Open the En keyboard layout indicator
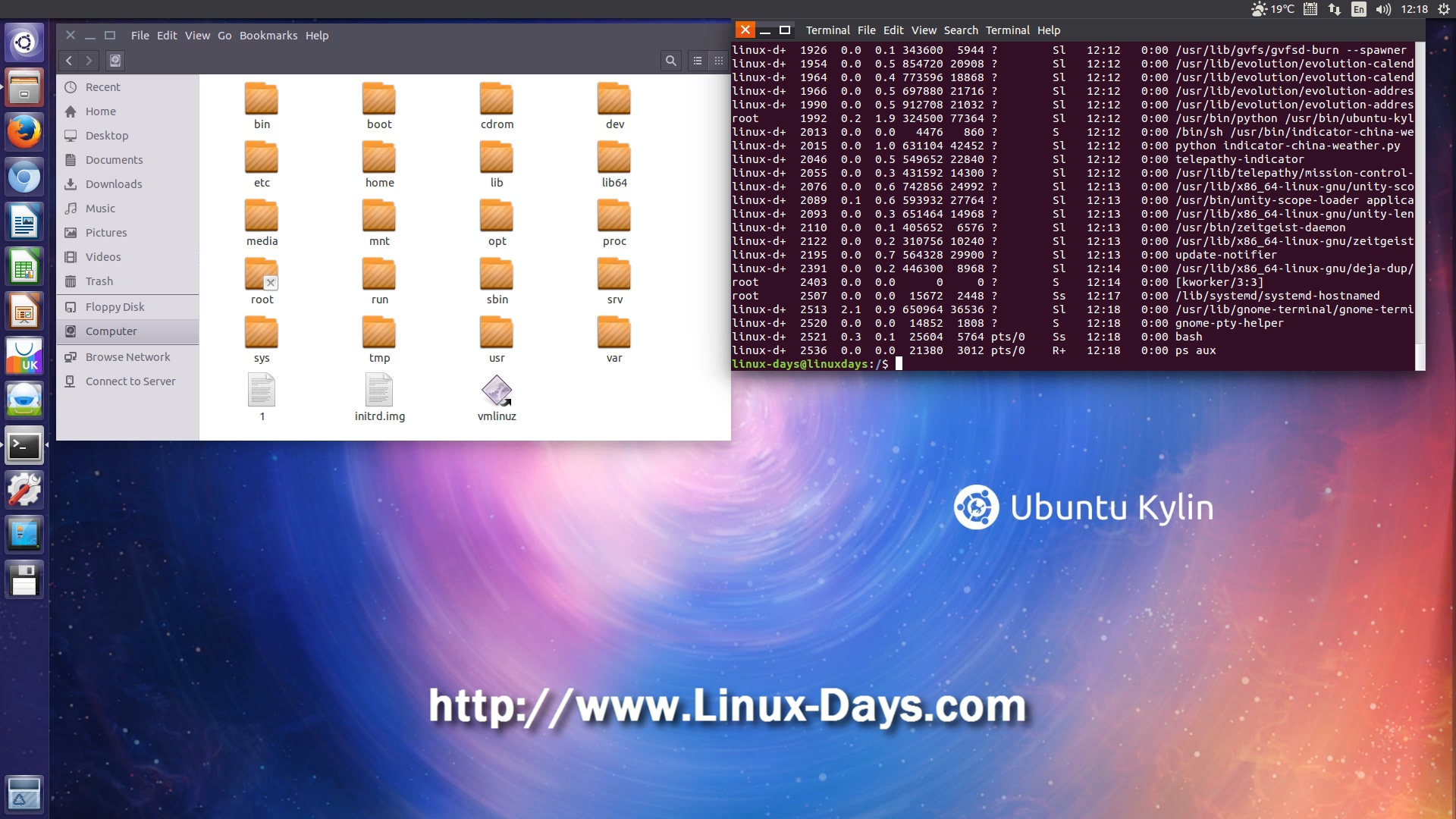The height and width of the screenshot is (819, 1456). (x=1359, y=9)
